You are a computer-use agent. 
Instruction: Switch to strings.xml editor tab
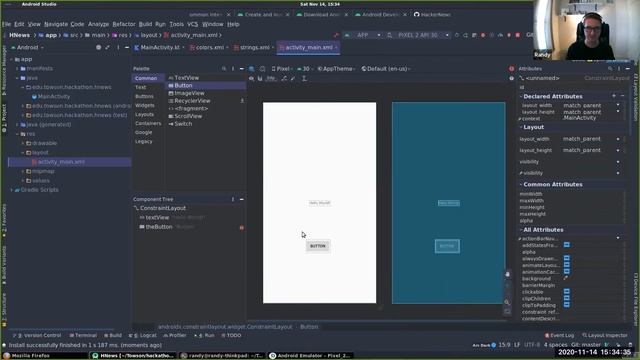click(253, 47)
